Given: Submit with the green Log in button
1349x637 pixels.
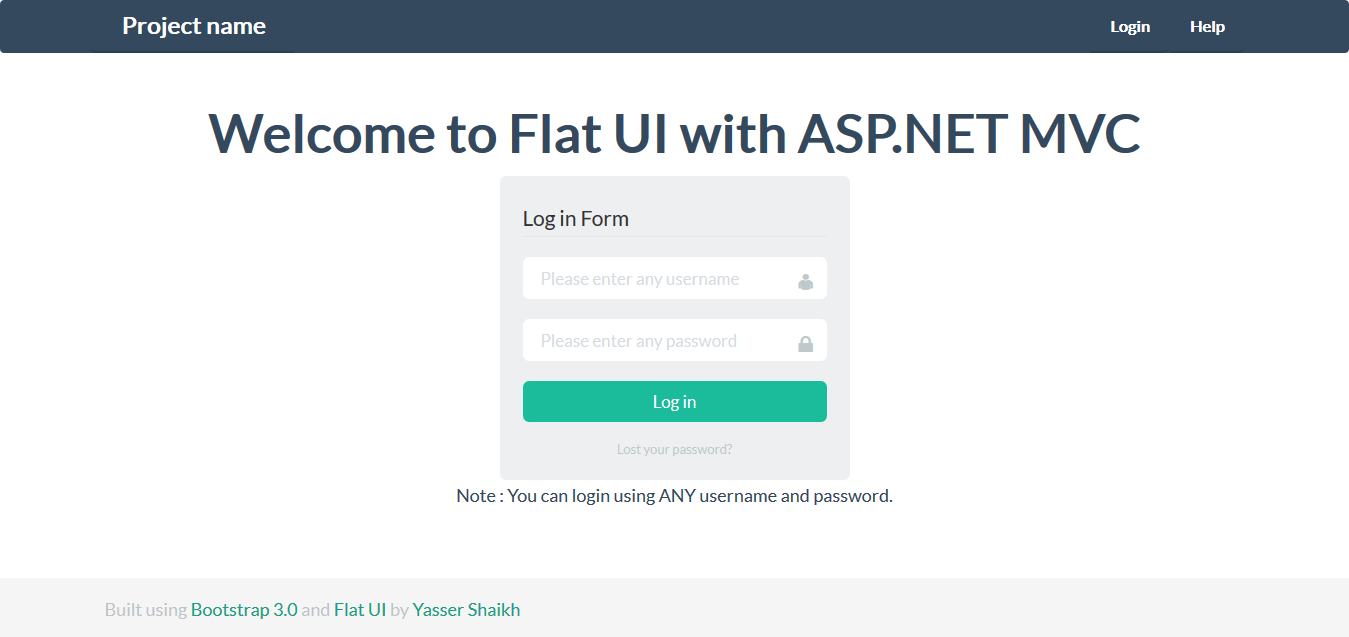Looking at the screenshot, I should click(x=674, y=401).
